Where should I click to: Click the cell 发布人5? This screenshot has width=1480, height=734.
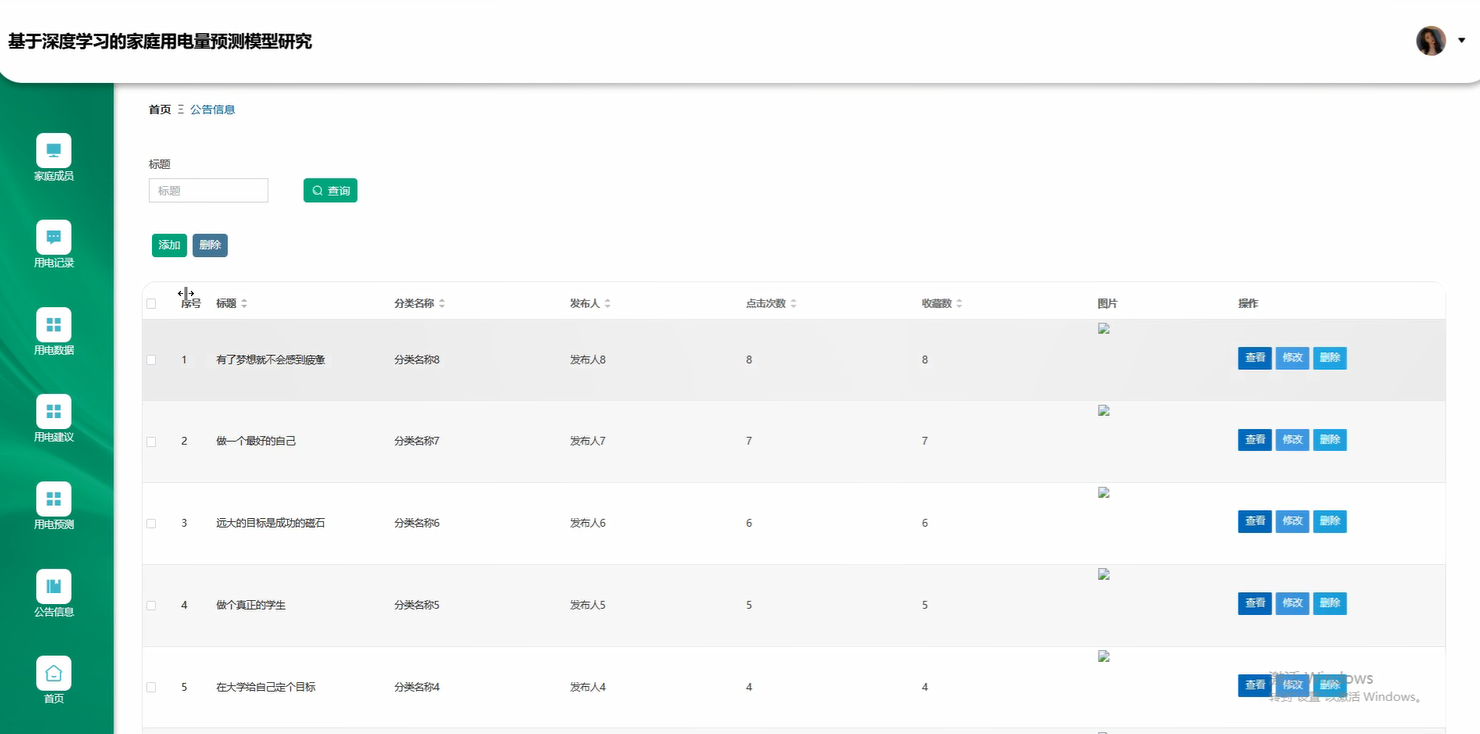click(x=588, y=605)
